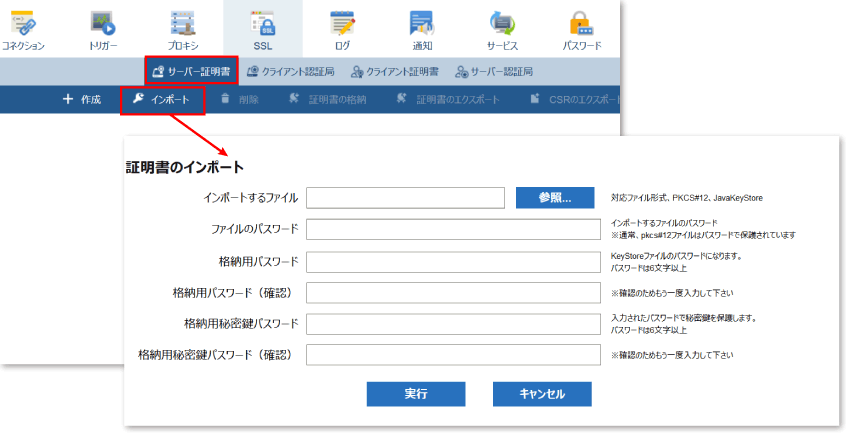Switch to サーバー認証局 tab
The height and width of the screenshot is (436, 850).
tap(494, 72)
